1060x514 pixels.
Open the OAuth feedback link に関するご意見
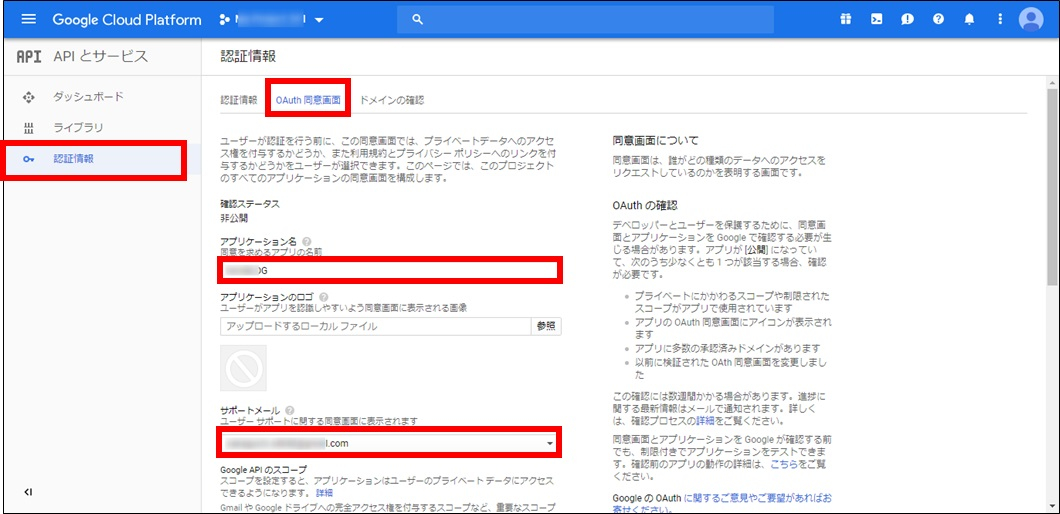(x=757, y=498)
